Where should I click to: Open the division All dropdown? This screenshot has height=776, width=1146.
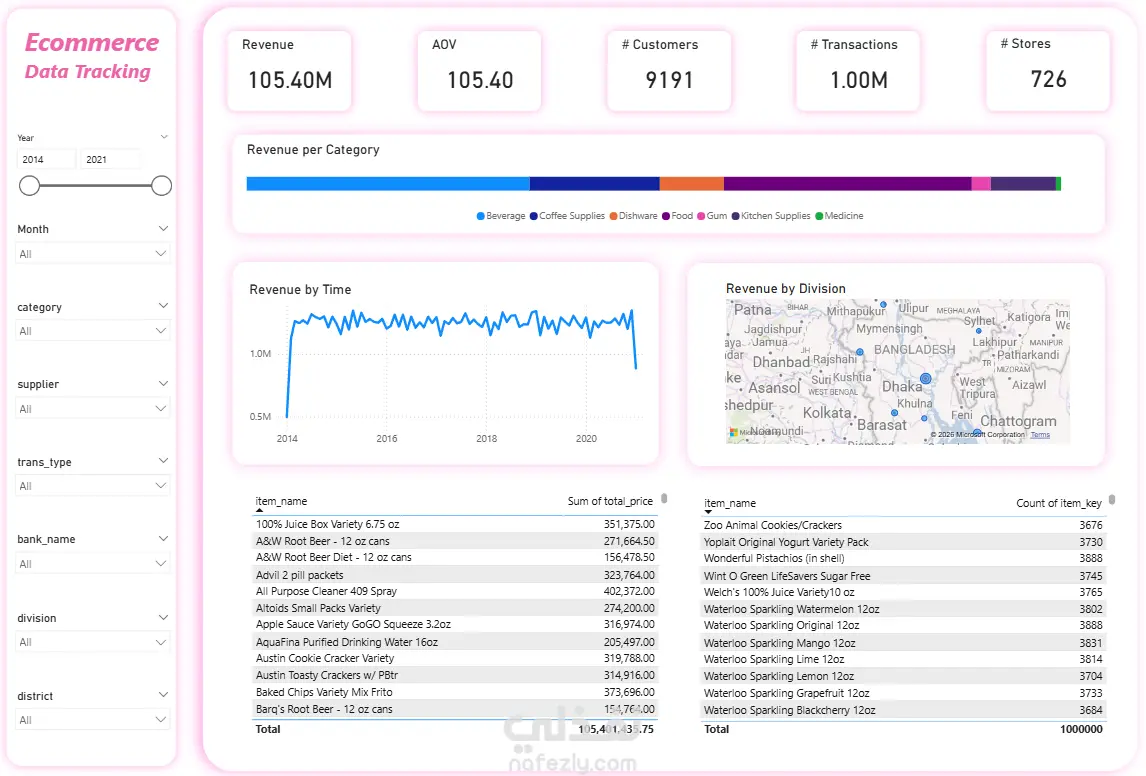(x=92, y=642)
